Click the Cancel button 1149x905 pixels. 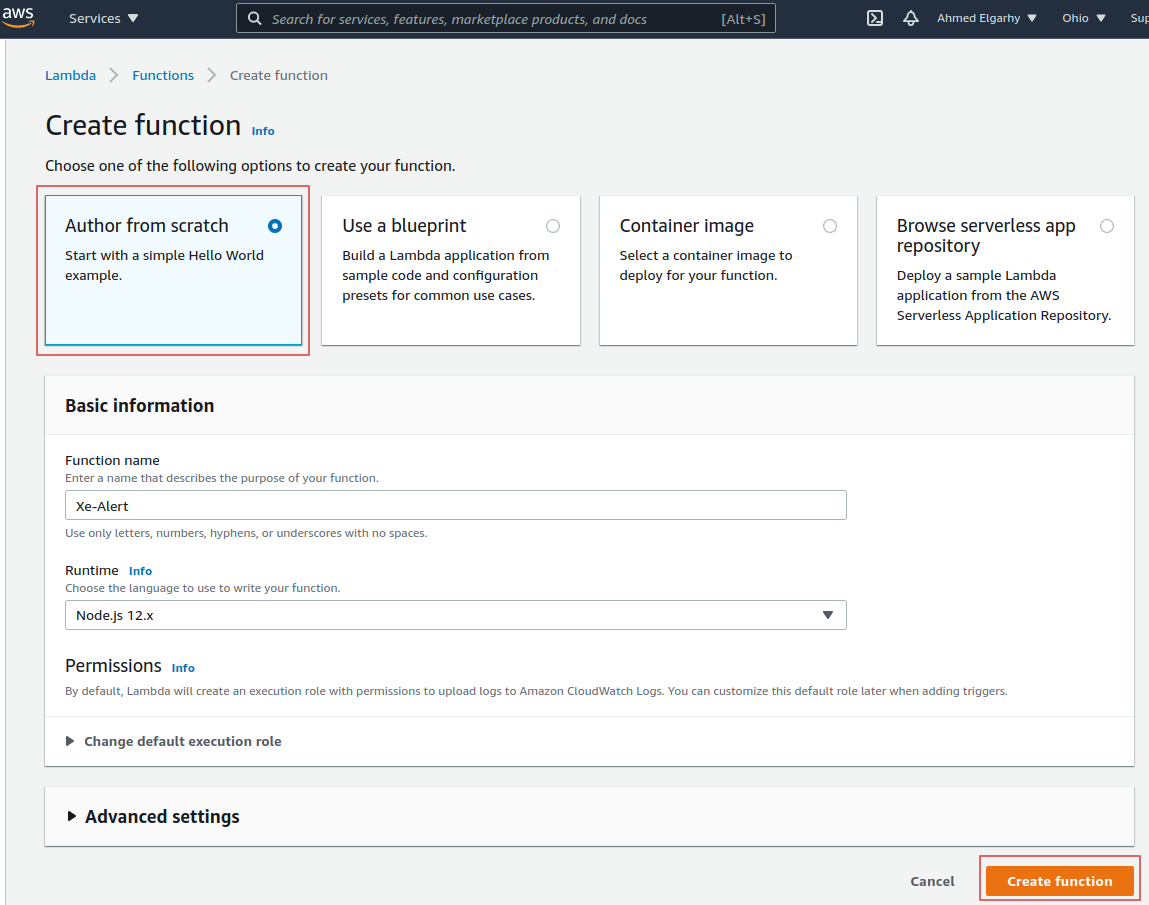pyautogui.click(x=932, y=882)
